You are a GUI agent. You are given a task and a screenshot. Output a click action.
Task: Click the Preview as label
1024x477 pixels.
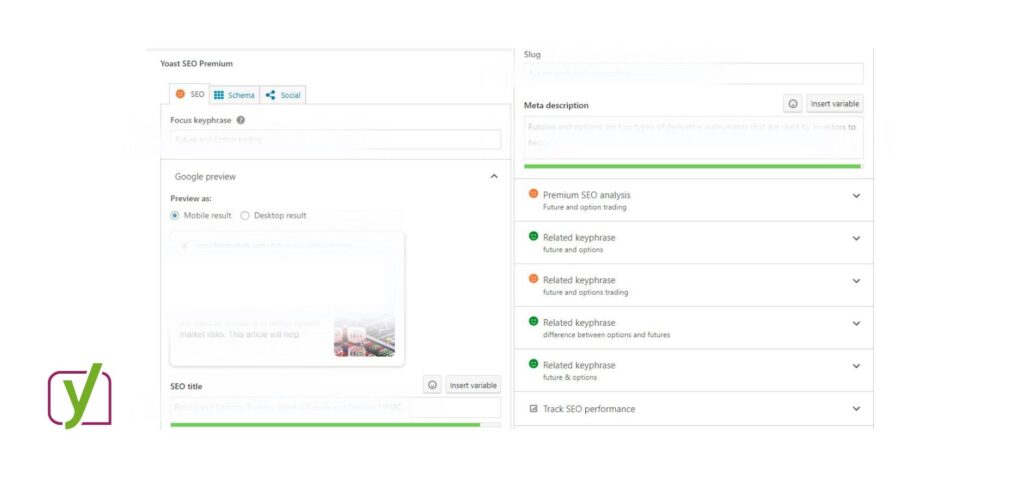click(191, 199)
